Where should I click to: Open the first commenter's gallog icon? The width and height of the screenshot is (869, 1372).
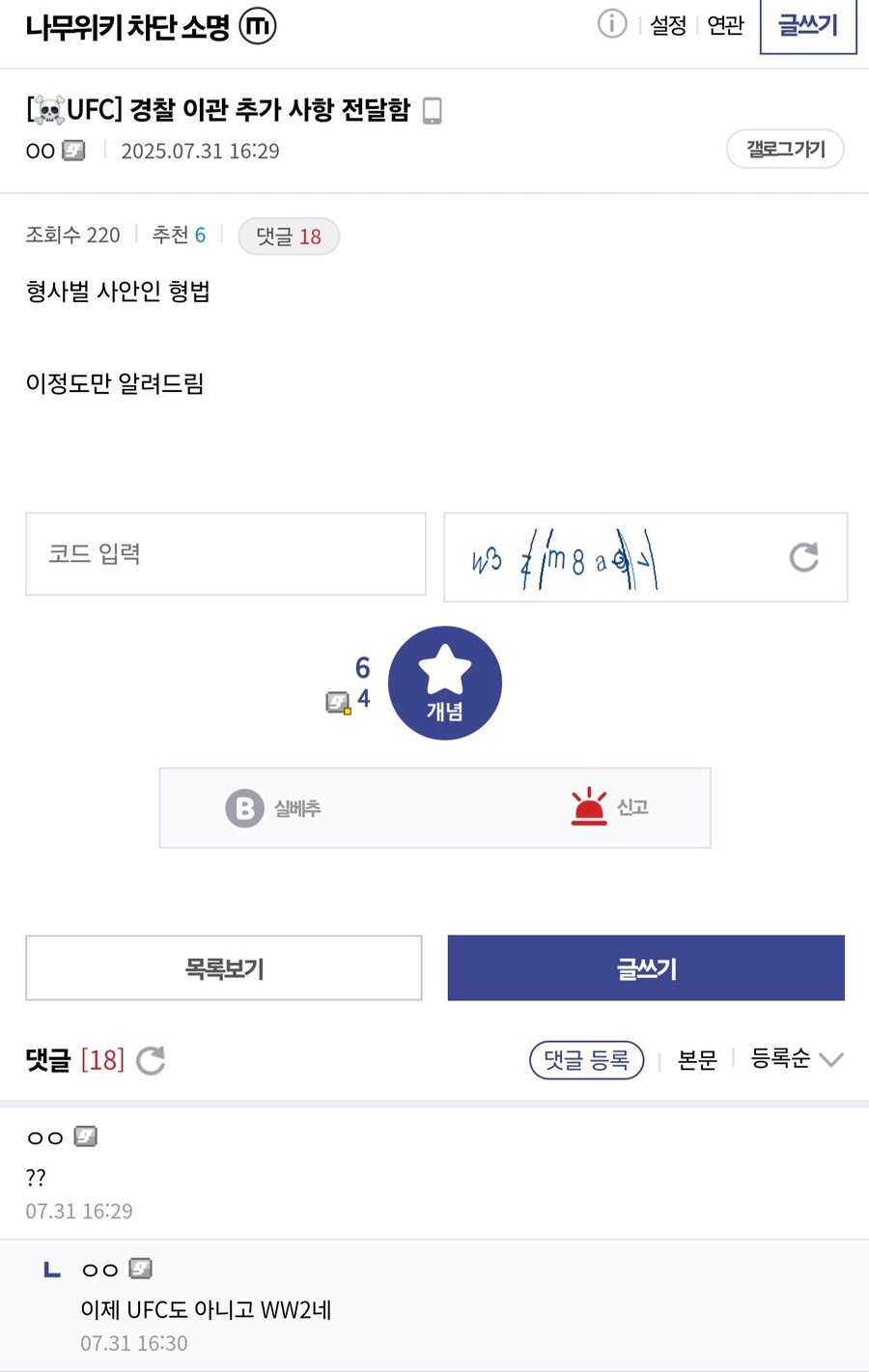[87, 1136]
